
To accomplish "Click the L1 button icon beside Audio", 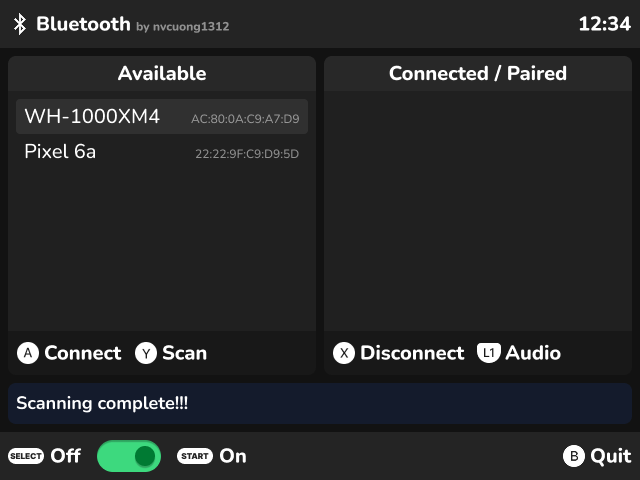I will [x=489, y=353].
